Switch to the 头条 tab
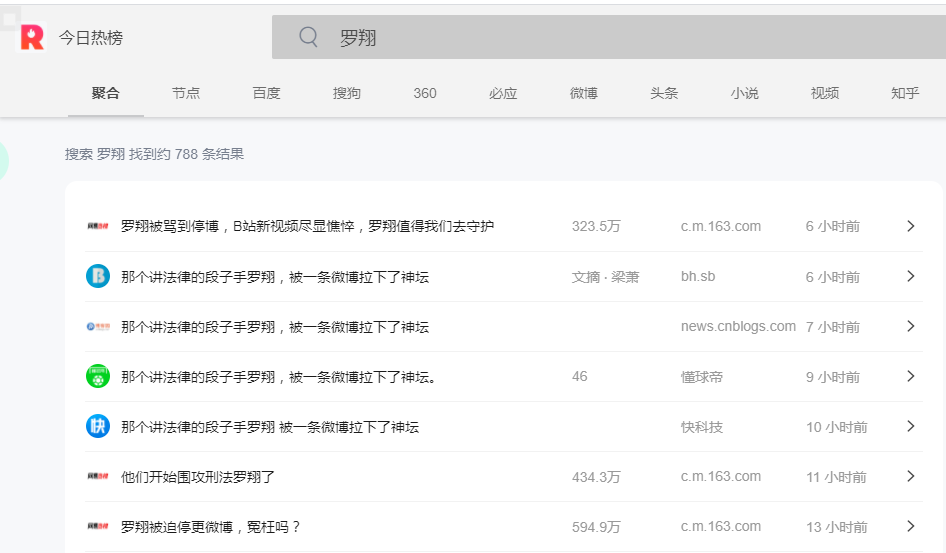Viewport: 946px width, 553px height. click(x=664, y=93)
